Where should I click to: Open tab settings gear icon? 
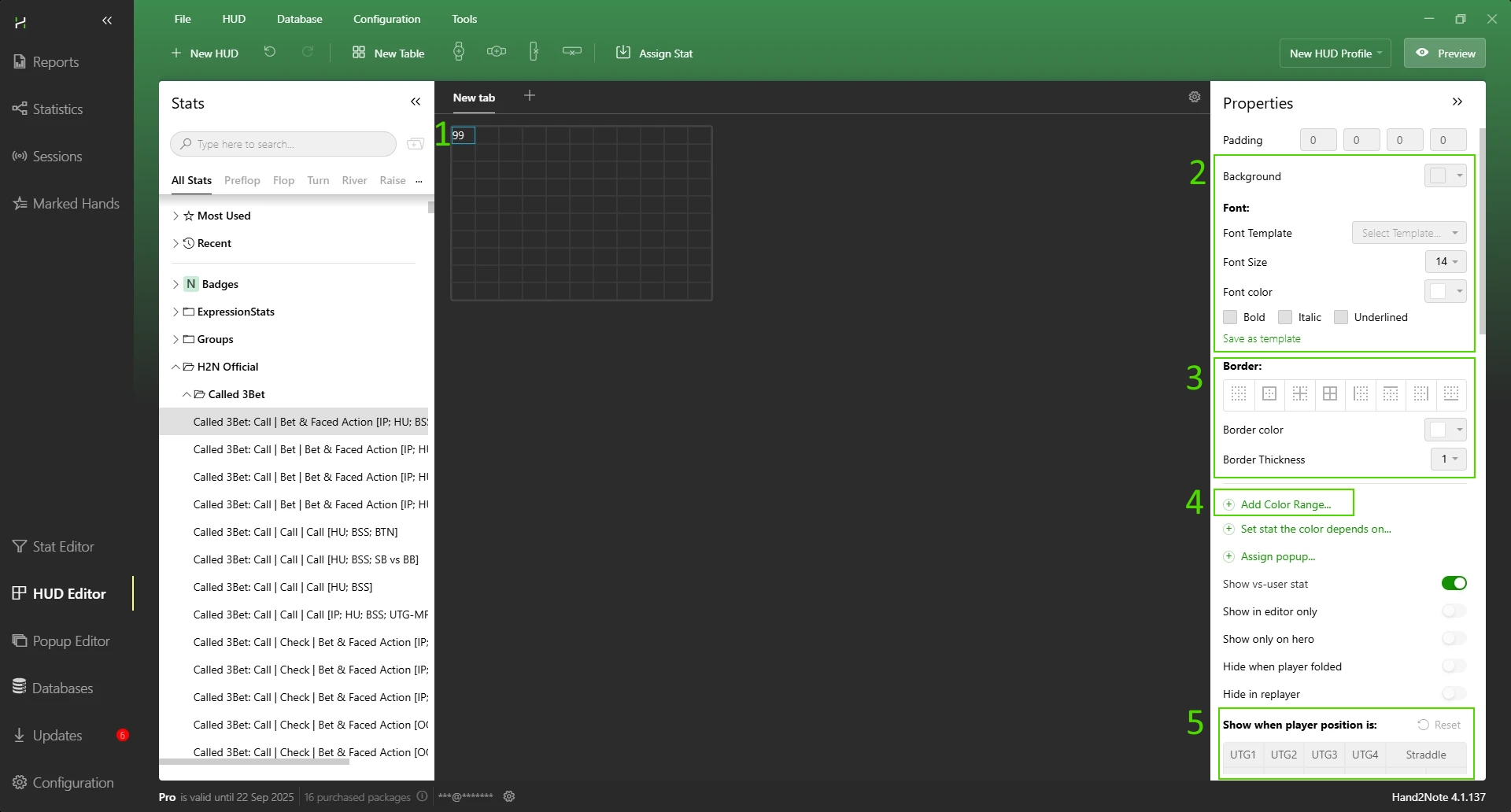click(1194, 97)
